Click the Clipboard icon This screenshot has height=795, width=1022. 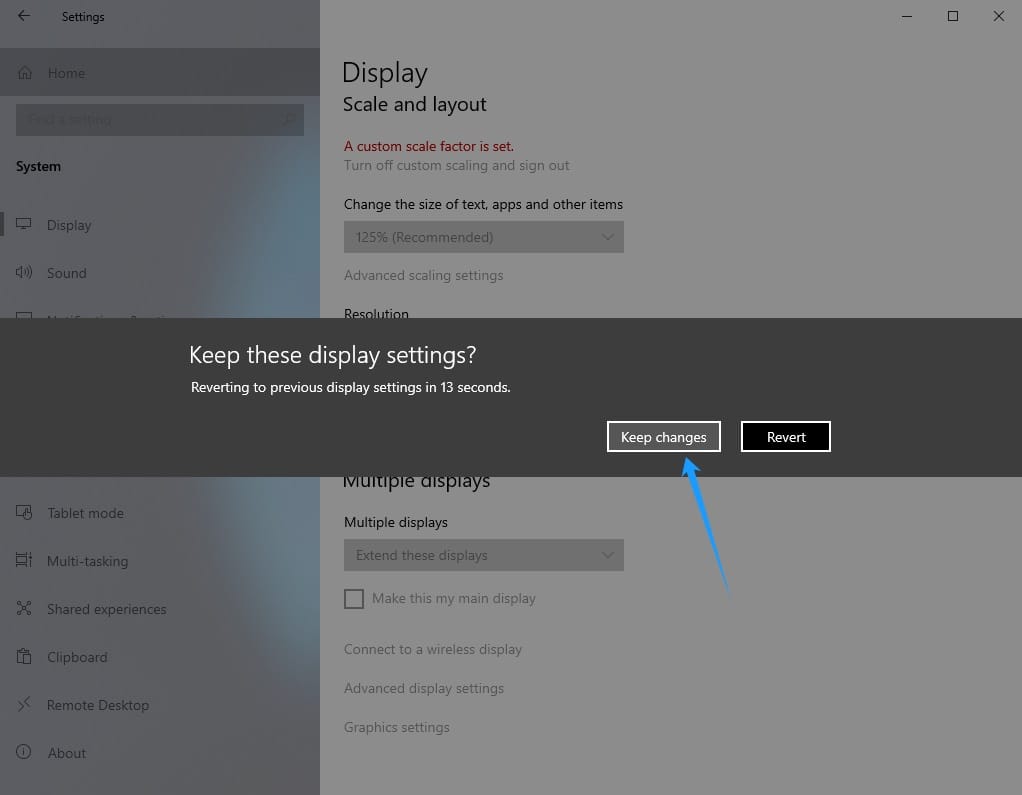[24, 657]
